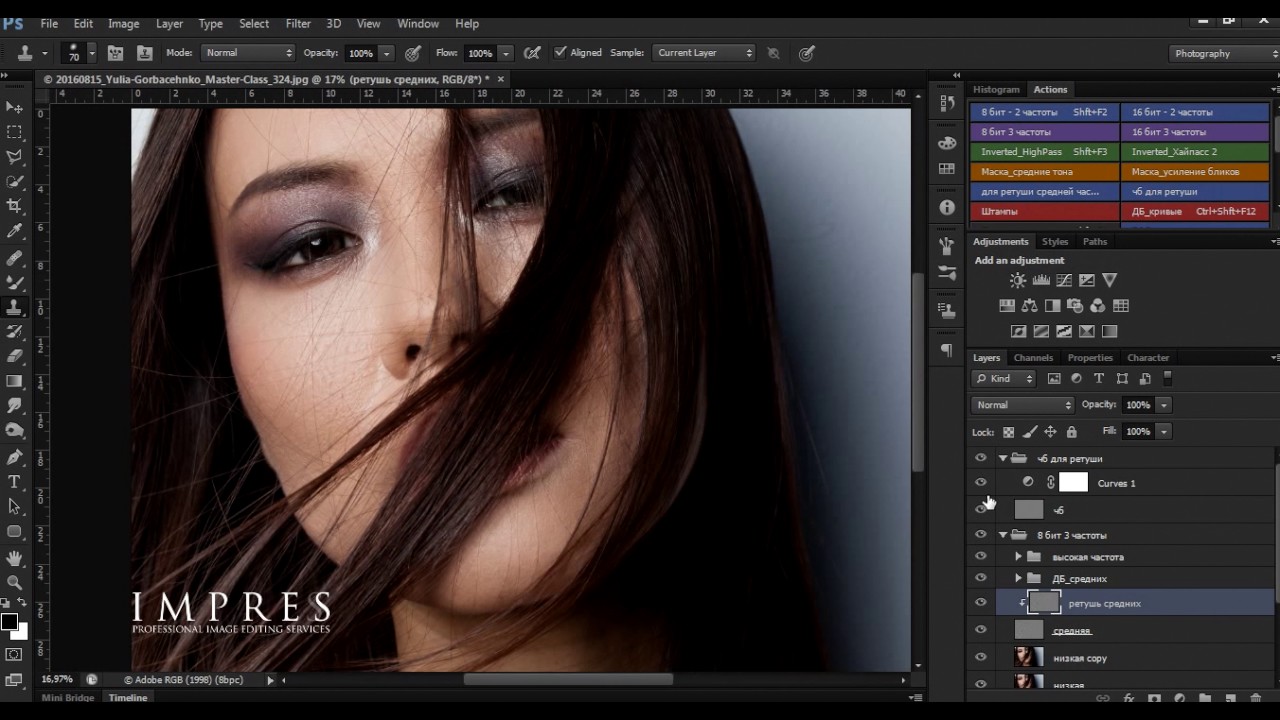Add a Channel Mixer adjustment
1280x720 pixels.
[1098, 306]
